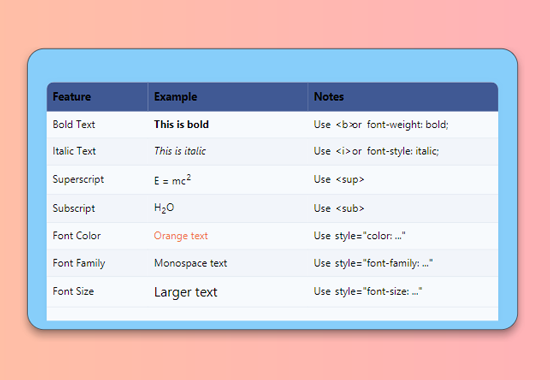Click the 'Orange text' example
The width and height of the screenshot is (550, 380).
pos(181,235)
